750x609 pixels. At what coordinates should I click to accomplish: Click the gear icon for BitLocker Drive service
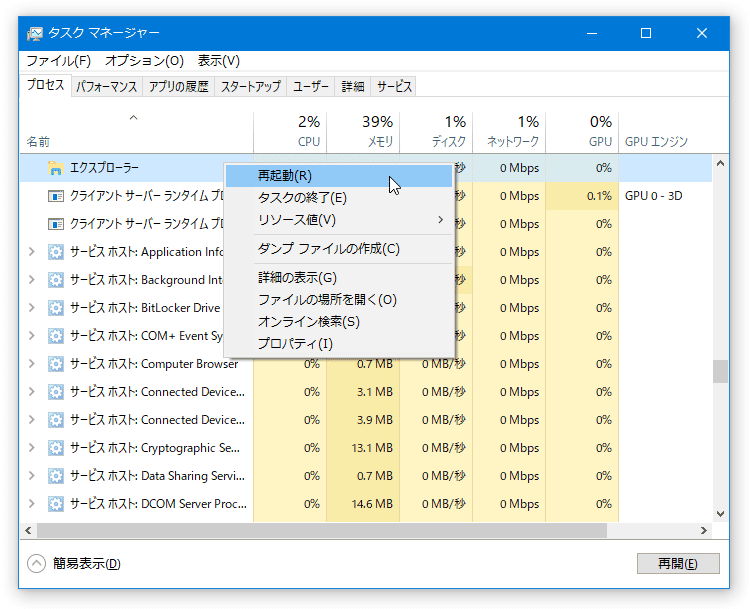click(x=55, y=308)
